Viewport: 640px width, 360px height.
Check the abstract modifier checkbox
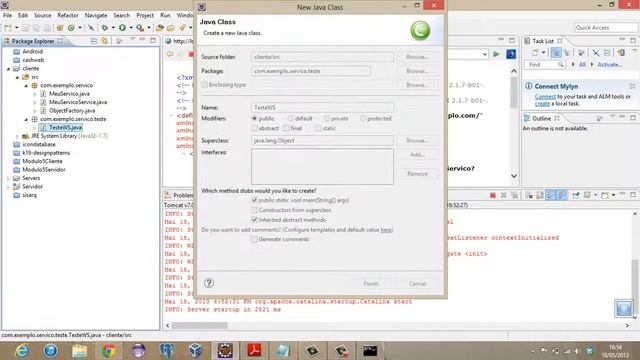point(254,128)
